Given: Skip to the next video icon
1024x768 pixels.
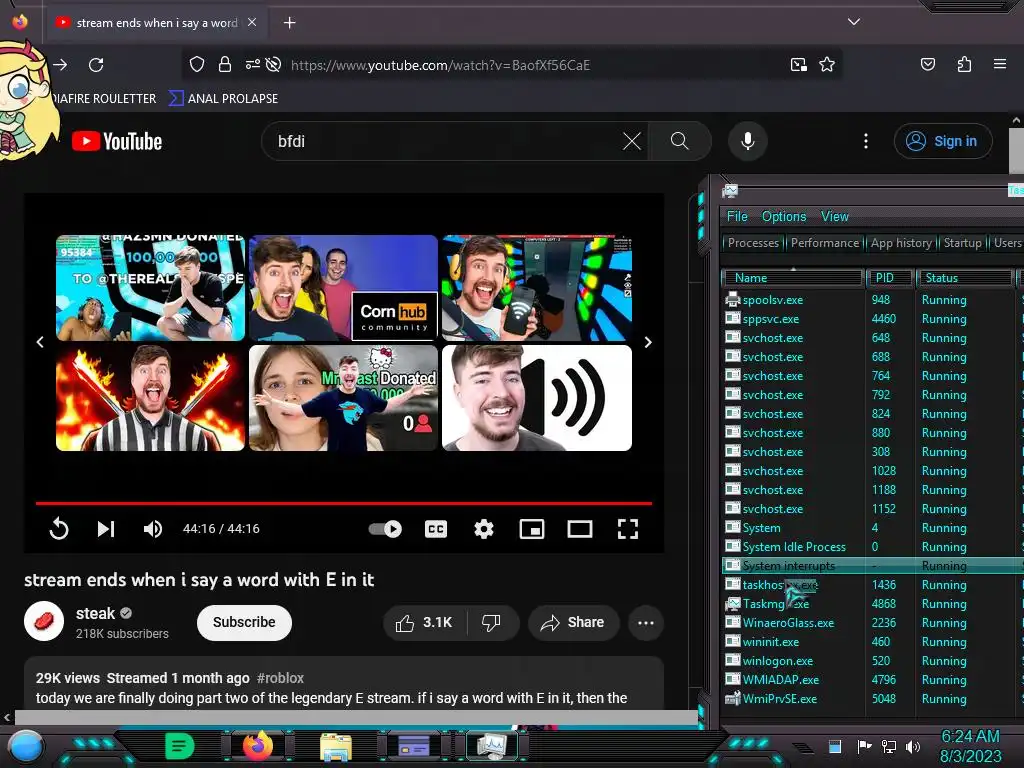Looking at the screenshot, I should pyautogui.click(x=106, y=528).
